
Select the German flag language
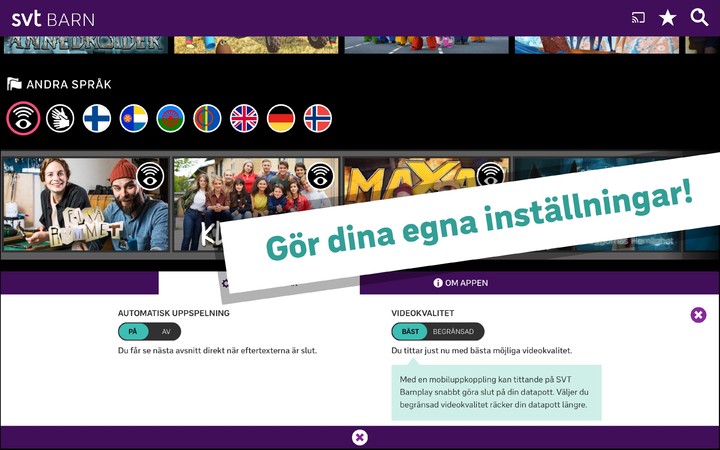(281, 118)
